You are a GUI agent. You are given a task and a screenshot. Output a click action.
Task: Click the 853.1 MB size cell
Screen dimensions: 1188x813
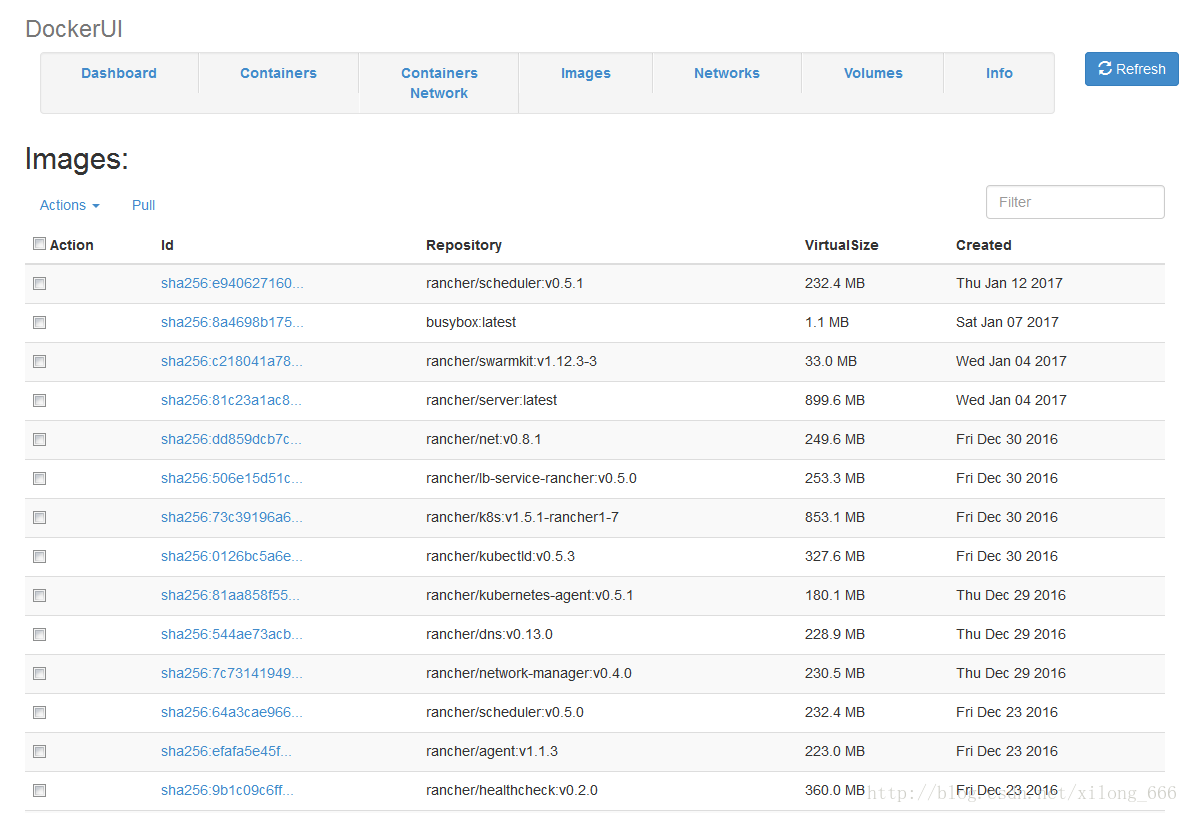(835, 518)
